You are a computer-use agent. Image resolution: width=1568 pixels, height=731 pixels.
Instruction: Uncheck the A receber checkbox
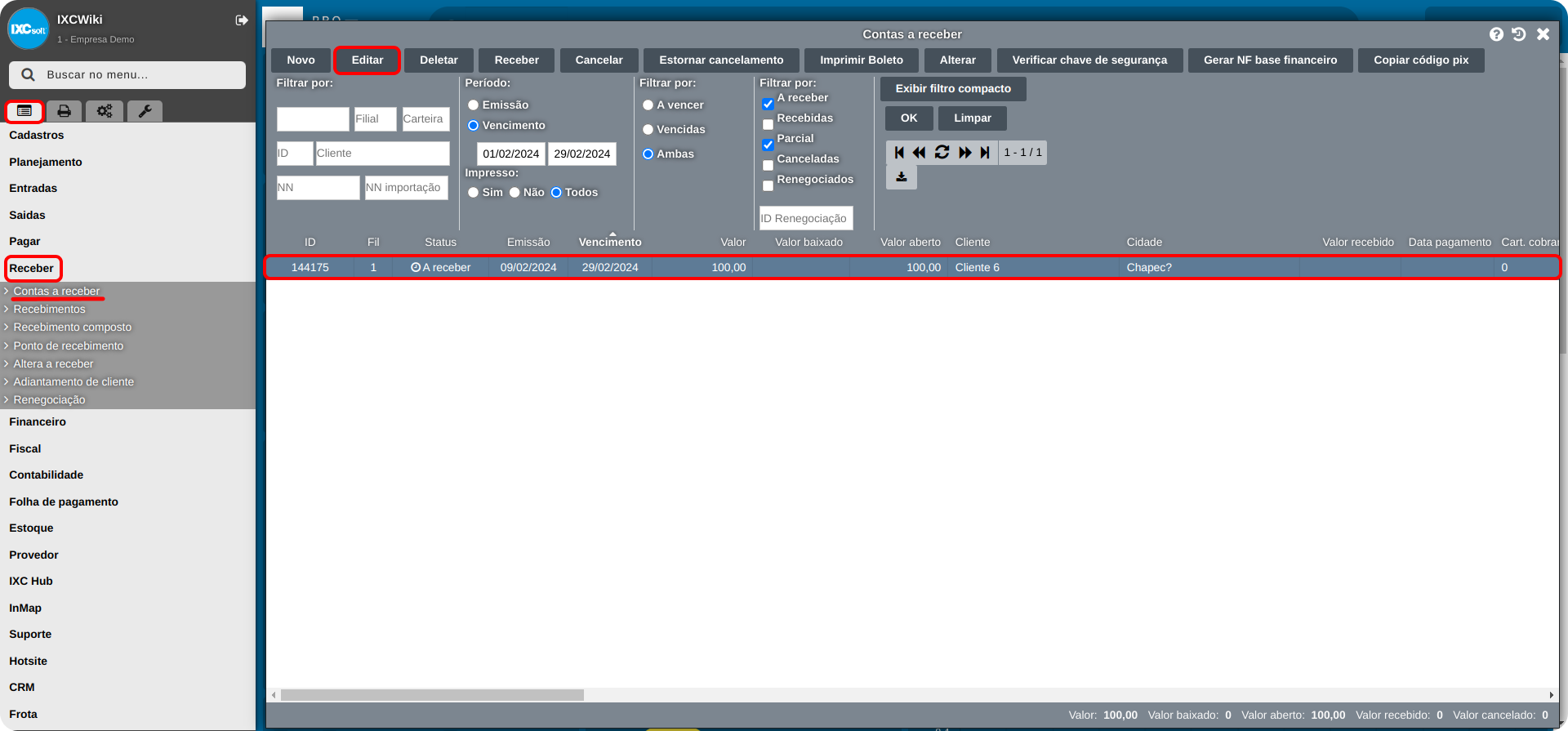(768, 104)
